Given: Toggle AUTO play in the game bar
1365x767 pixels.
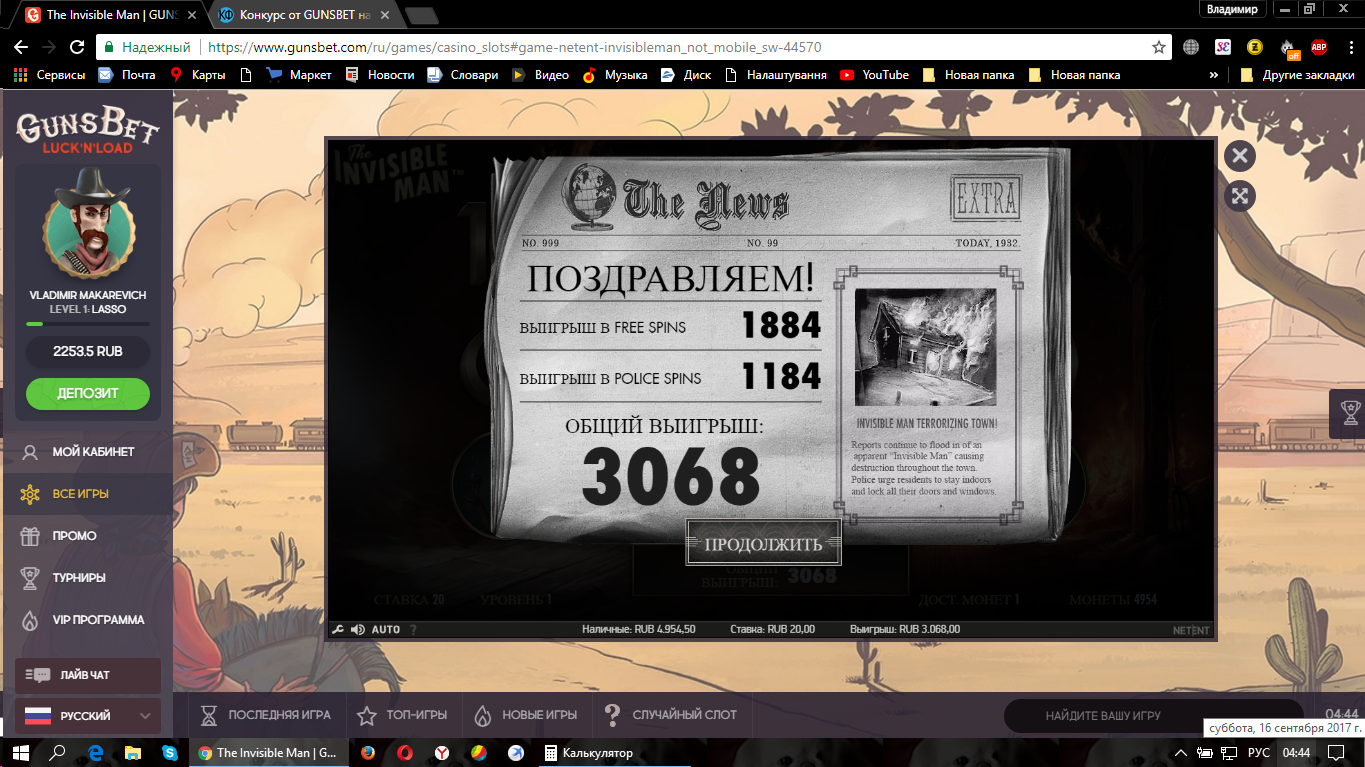Looking at the screenshot, I should [386, 629].
